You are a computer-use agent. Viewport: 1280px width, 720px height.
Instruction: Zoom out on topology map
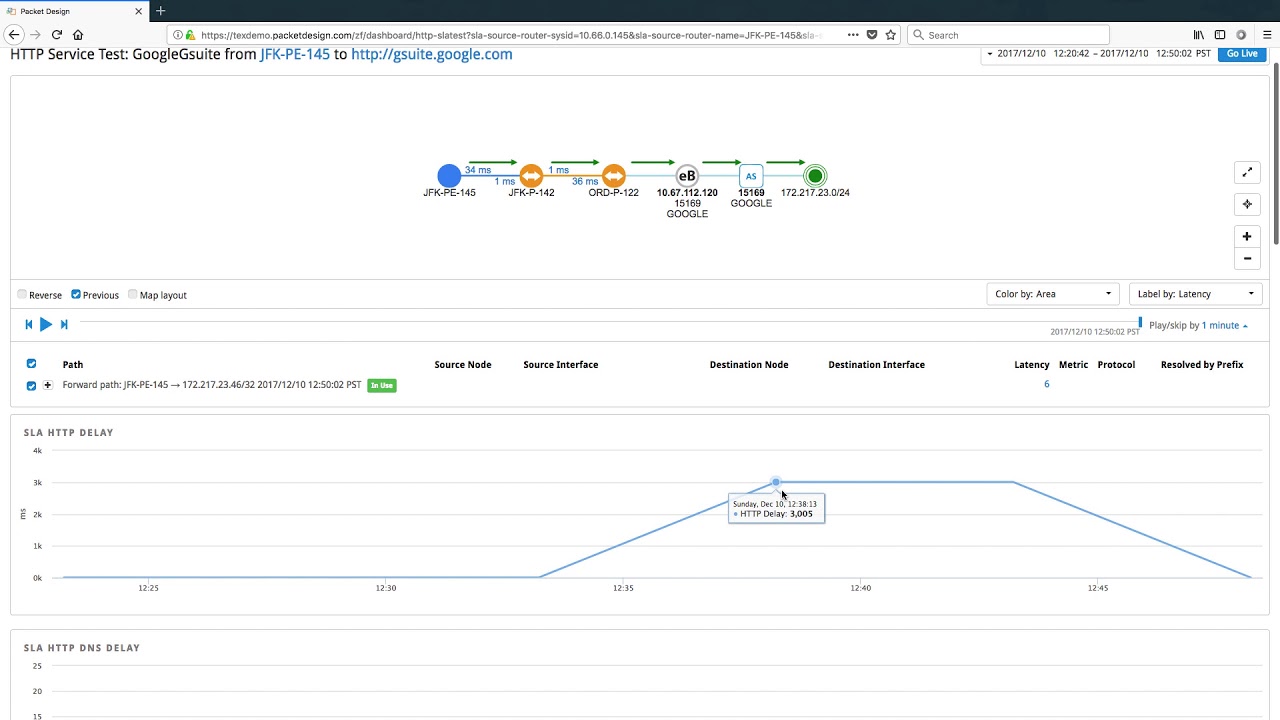point(1247,258)
